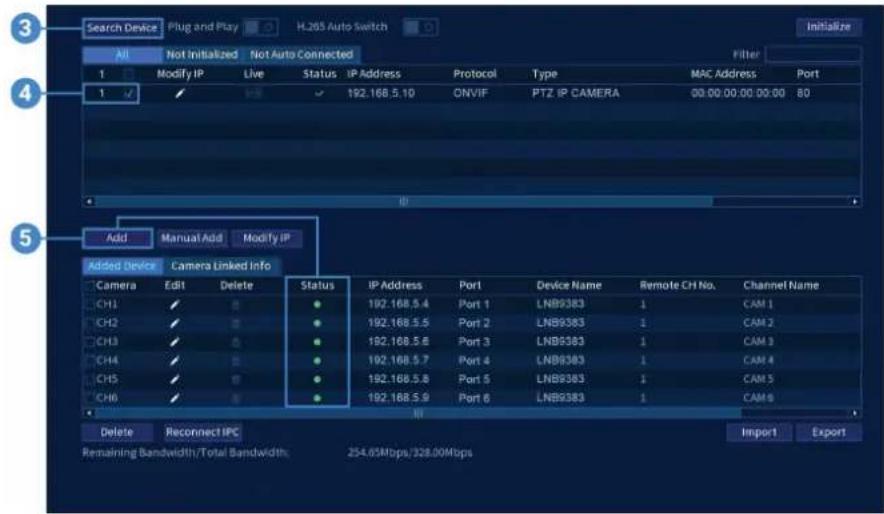Check the CH6 checkbox
Image resolution: width=884 pixels, height=514 pixels.
pyautogui.click(x=89, y=397)
